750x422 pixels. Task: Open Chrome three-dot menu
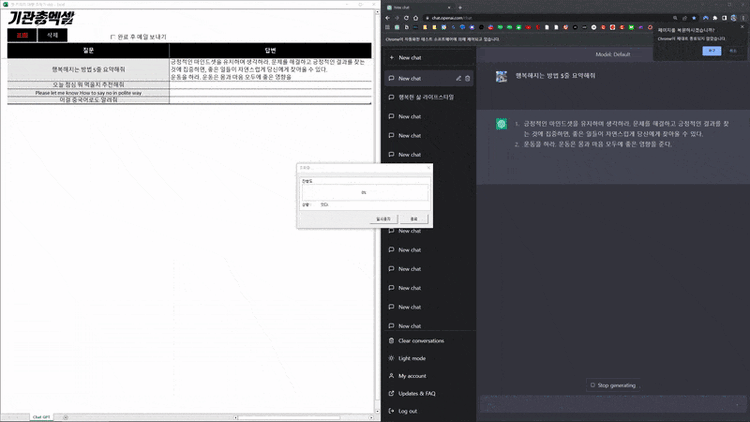(744, 18)
